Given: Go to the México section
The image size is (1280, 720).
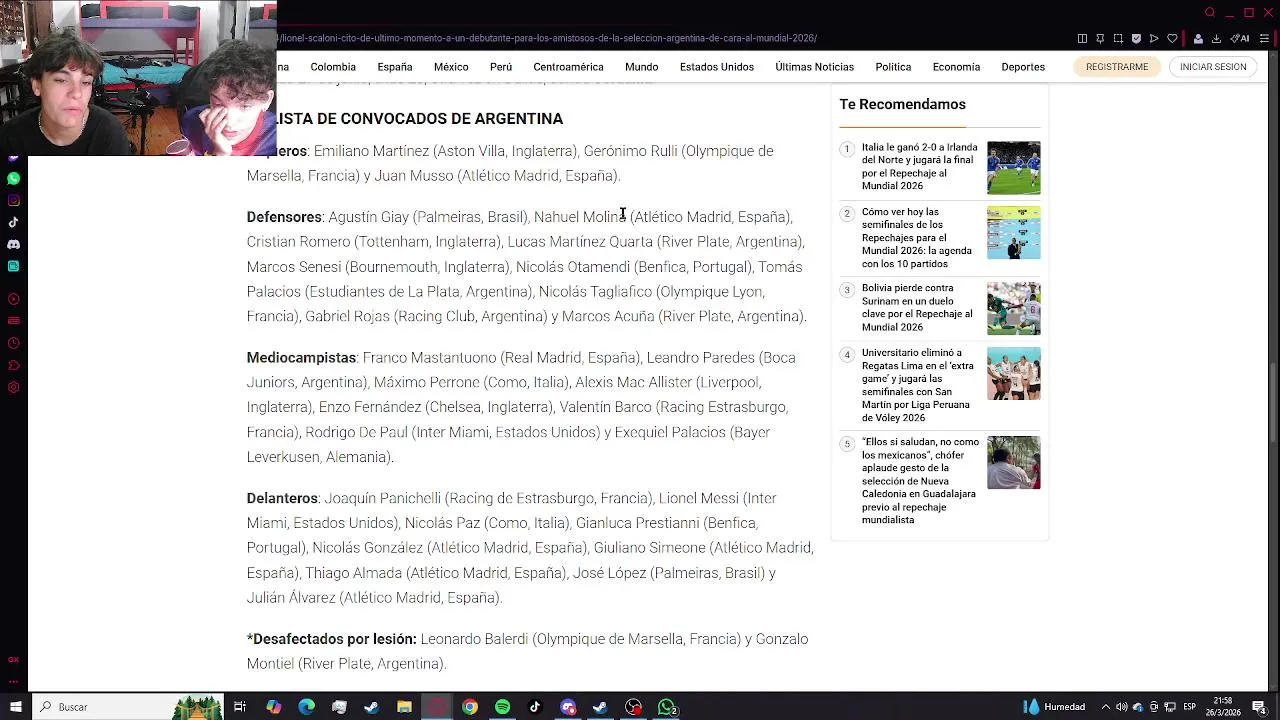Looking at the screenshot, I should pos(451,67).
